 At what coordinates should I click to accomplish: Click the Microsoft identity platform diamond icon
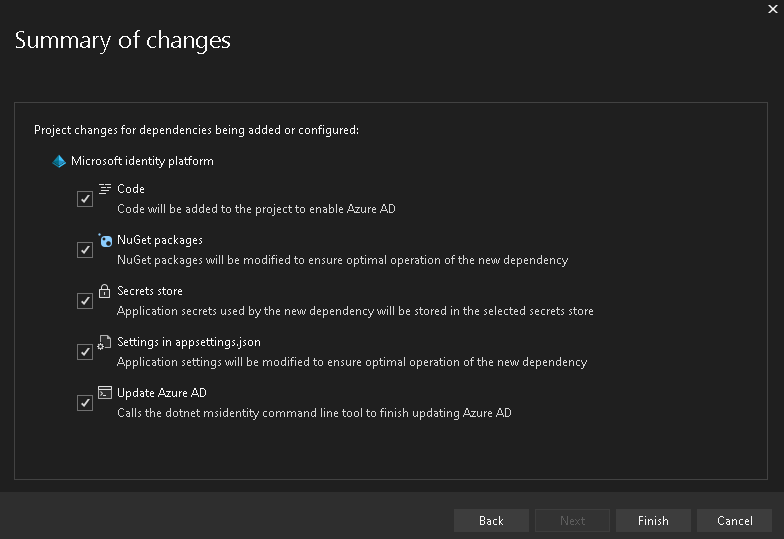click(x=59, y=161)
